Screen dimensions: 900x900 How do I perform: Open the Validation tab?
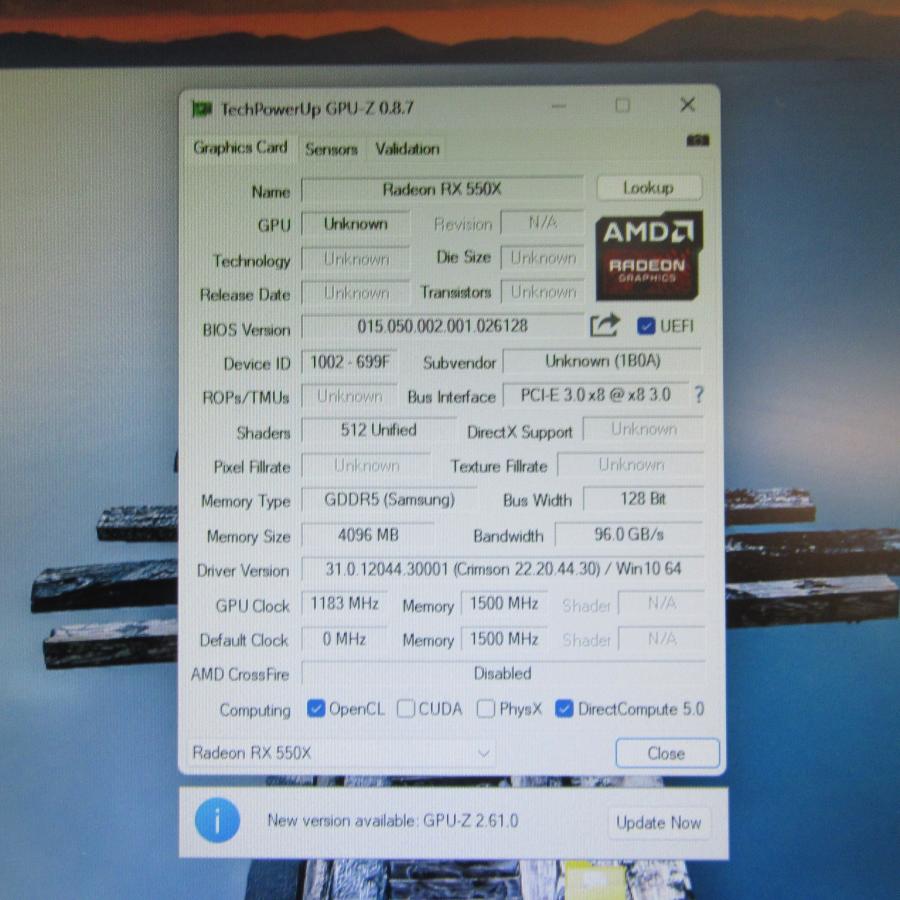pos(407,148)
